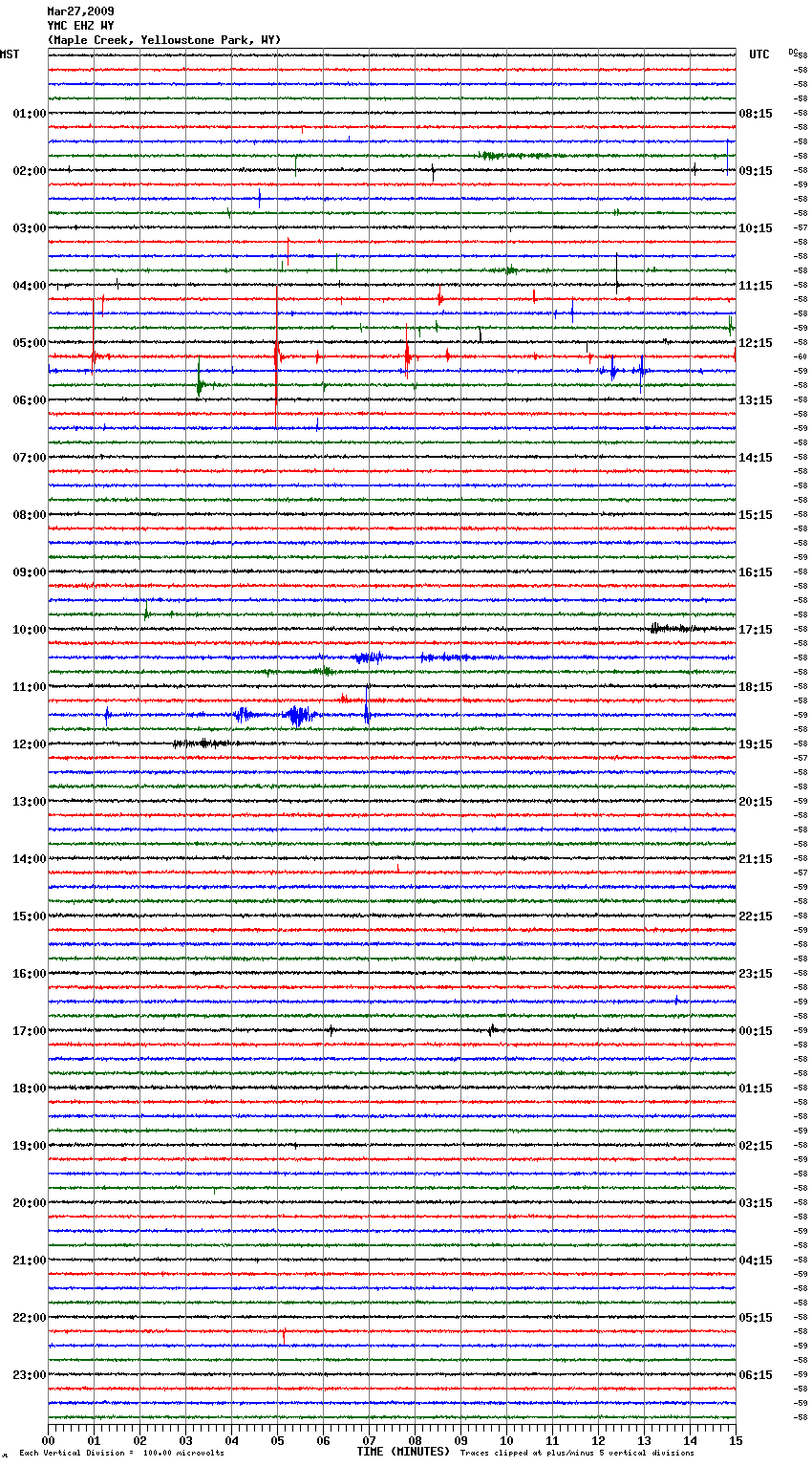Click the 04:15 UTC time label

756,1261
